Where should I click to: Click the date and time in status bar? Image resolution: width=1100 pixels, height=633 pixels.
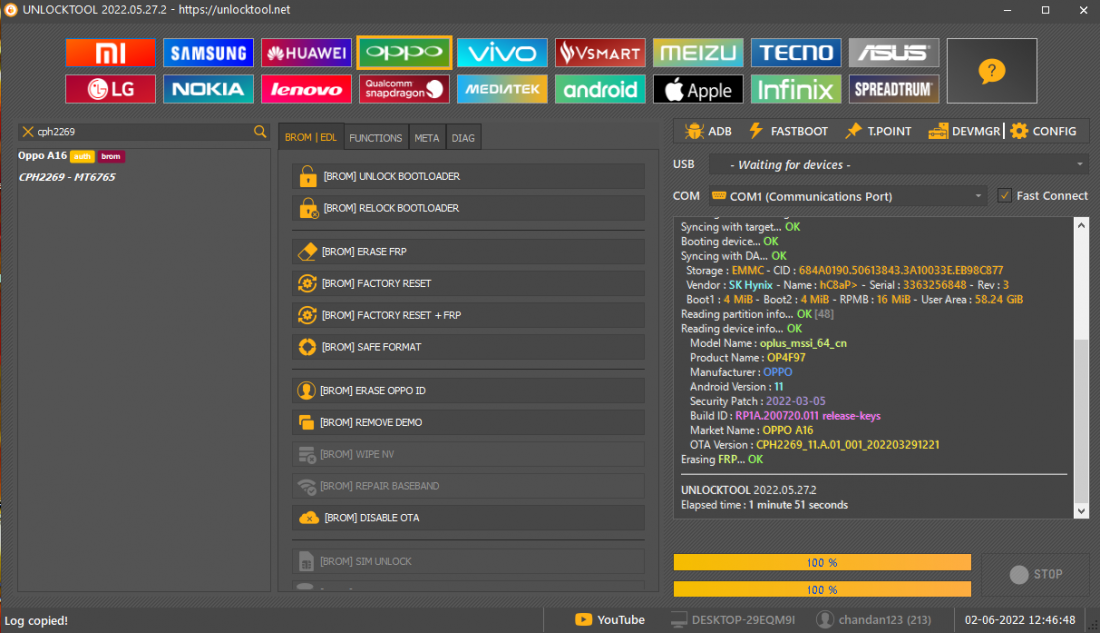pos(1019,620)
